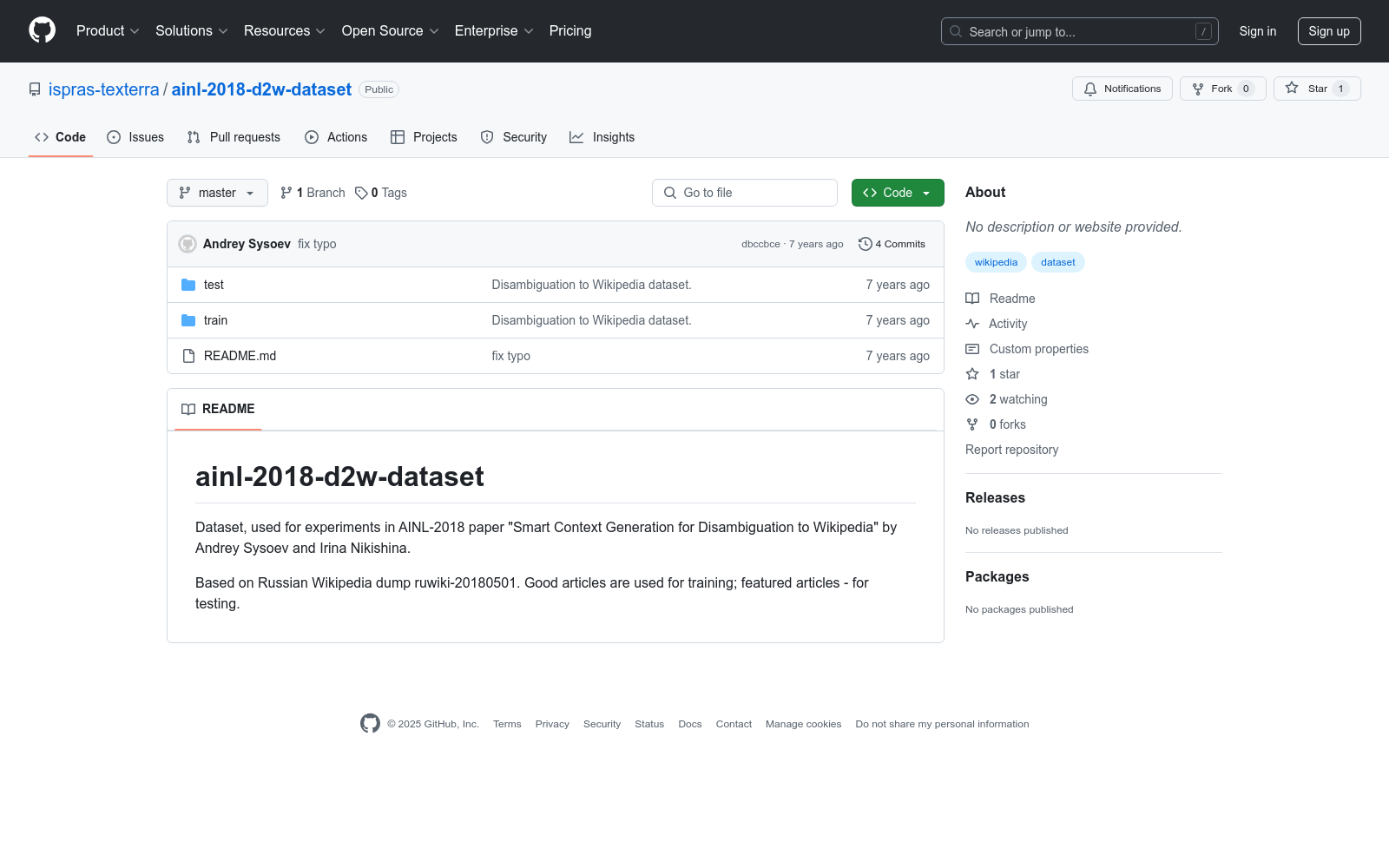Go to the Security tab

tap(514, 137)
